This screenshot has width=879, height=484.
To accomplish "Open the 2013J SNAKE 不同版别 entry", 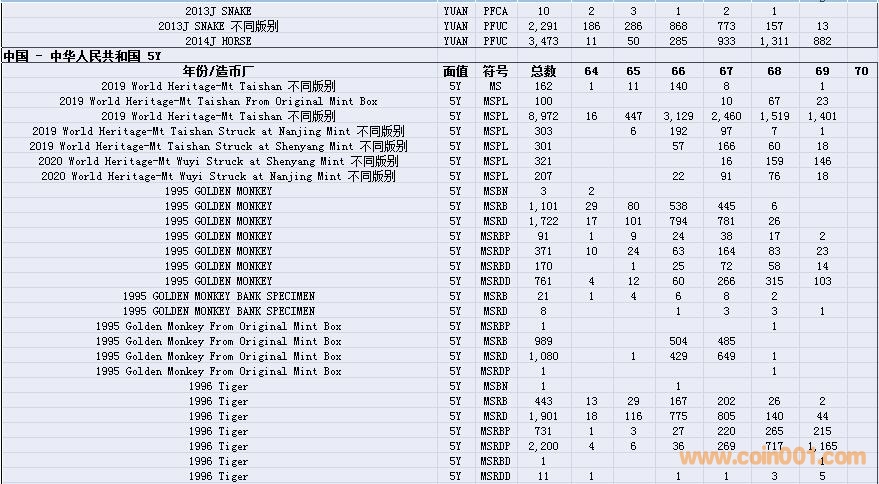I will (219, 26).
